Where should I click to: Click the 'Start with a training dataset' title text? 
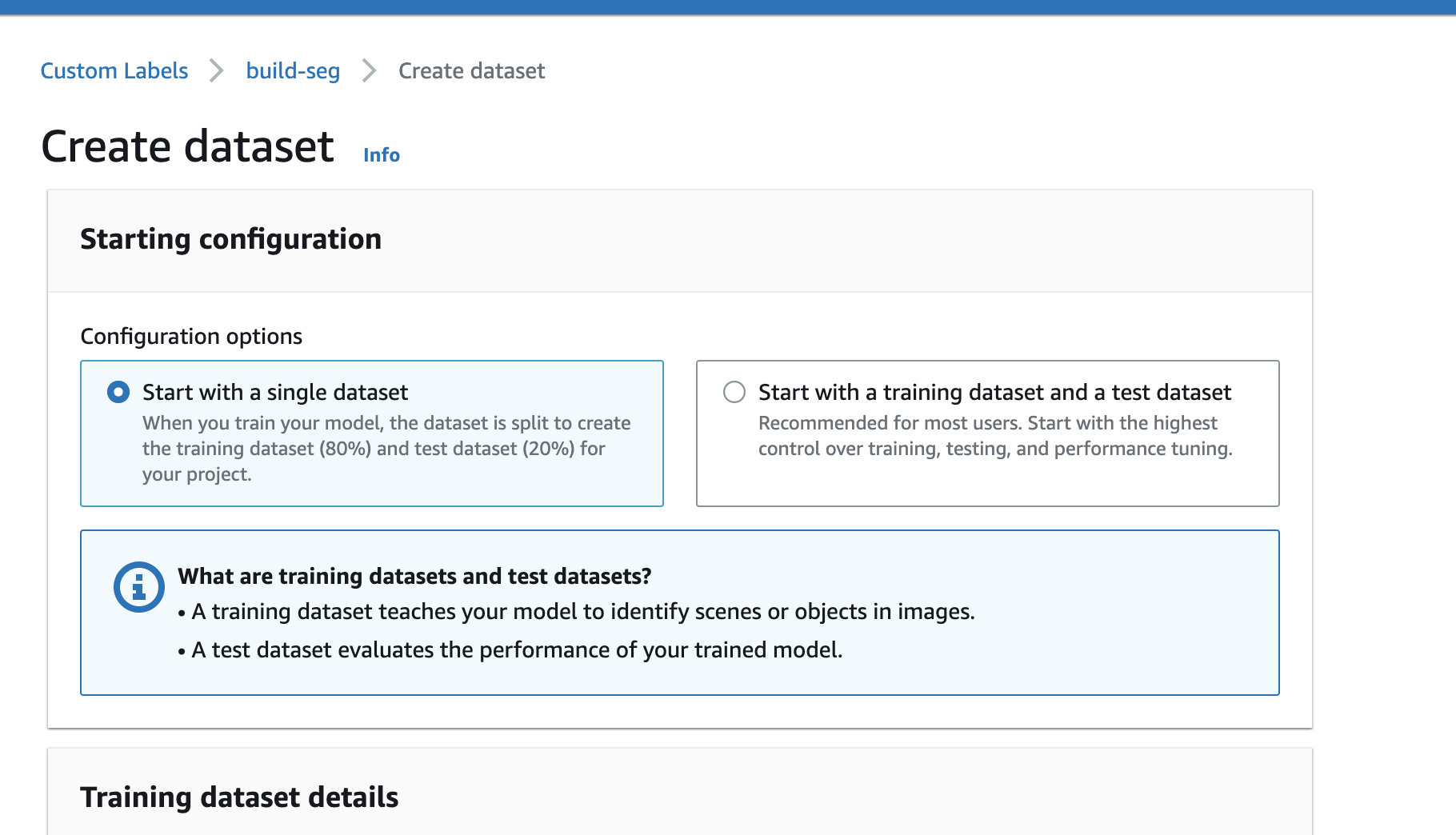pos(994,393)
